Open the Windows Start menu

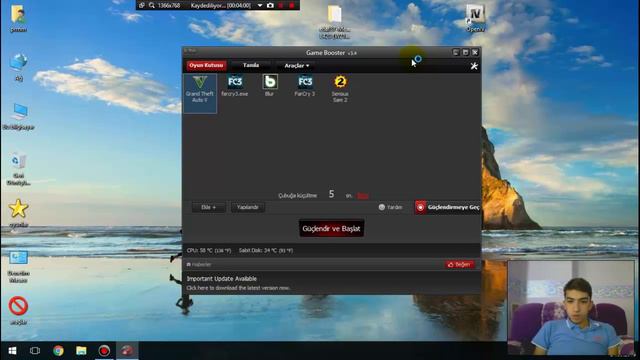(x=12, y=351)
